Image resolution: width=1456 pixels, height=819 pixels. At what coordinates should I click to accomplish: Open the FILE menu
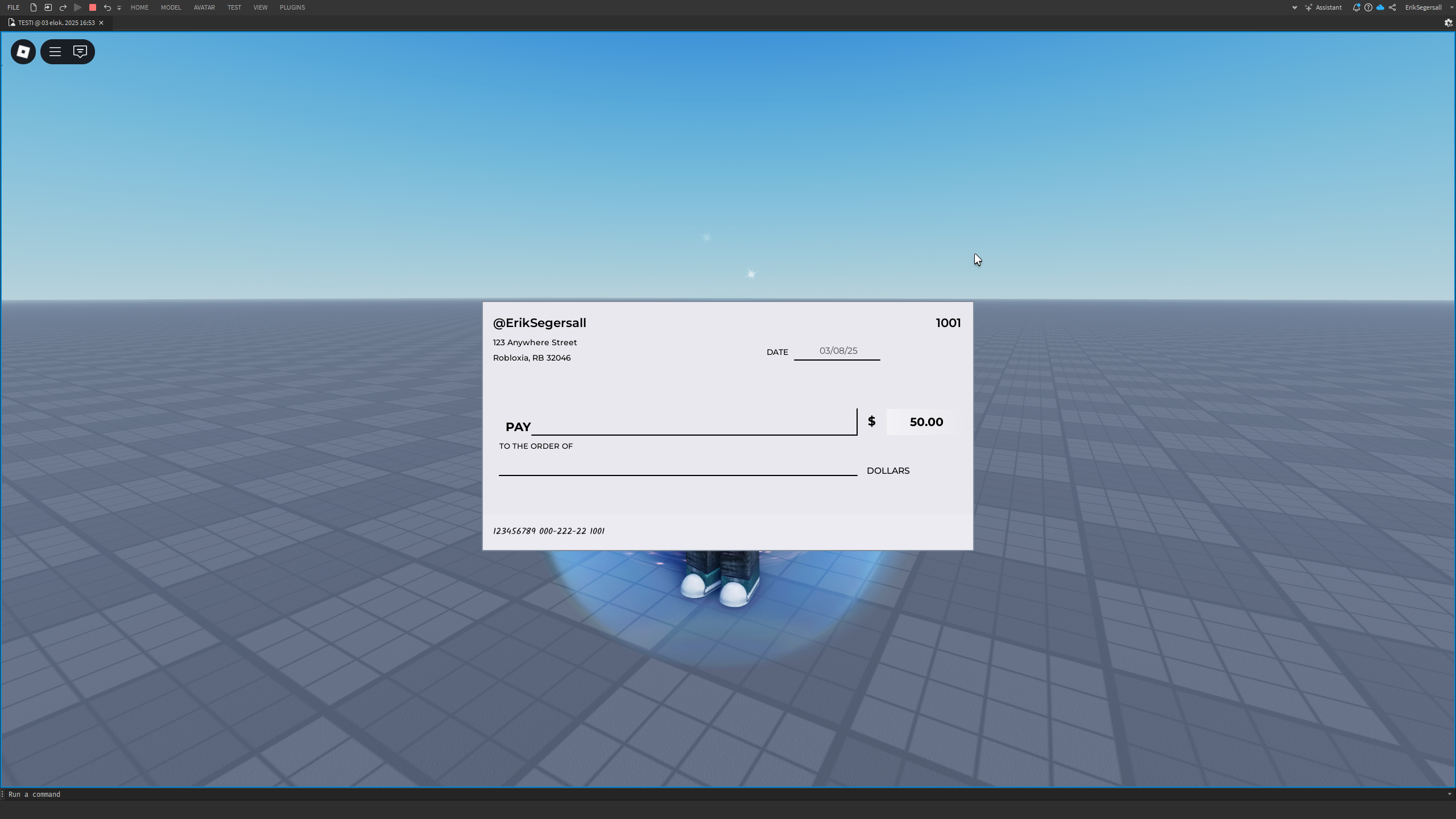click(x=14, y=7)
